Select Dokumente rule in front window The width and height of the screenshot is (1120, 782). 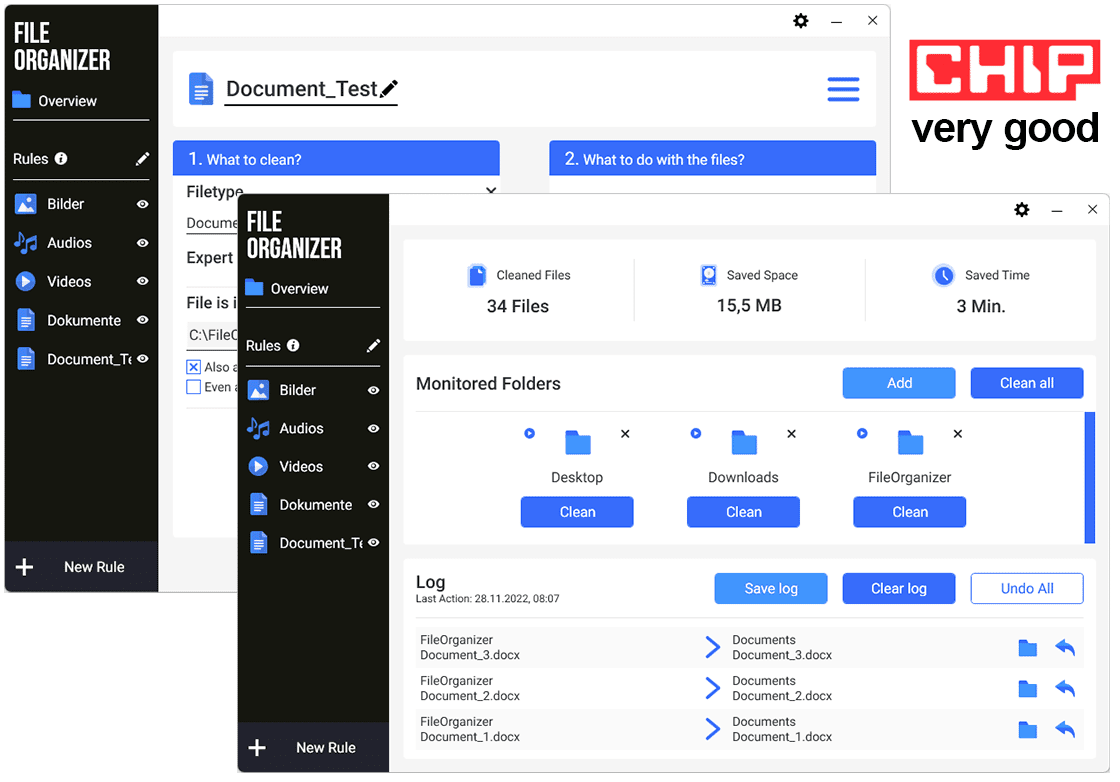pyautogui.click(x=315, y=505)
